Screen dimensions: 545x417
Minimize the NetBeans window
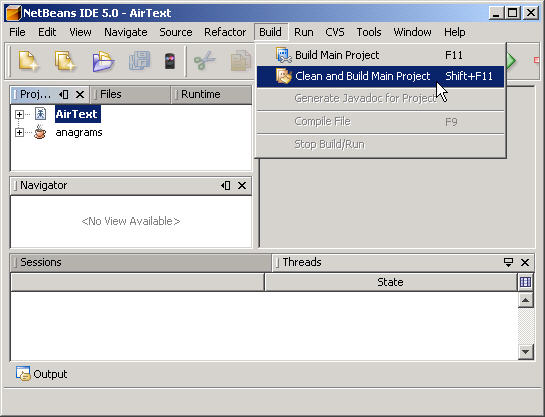tap(496, 13)
